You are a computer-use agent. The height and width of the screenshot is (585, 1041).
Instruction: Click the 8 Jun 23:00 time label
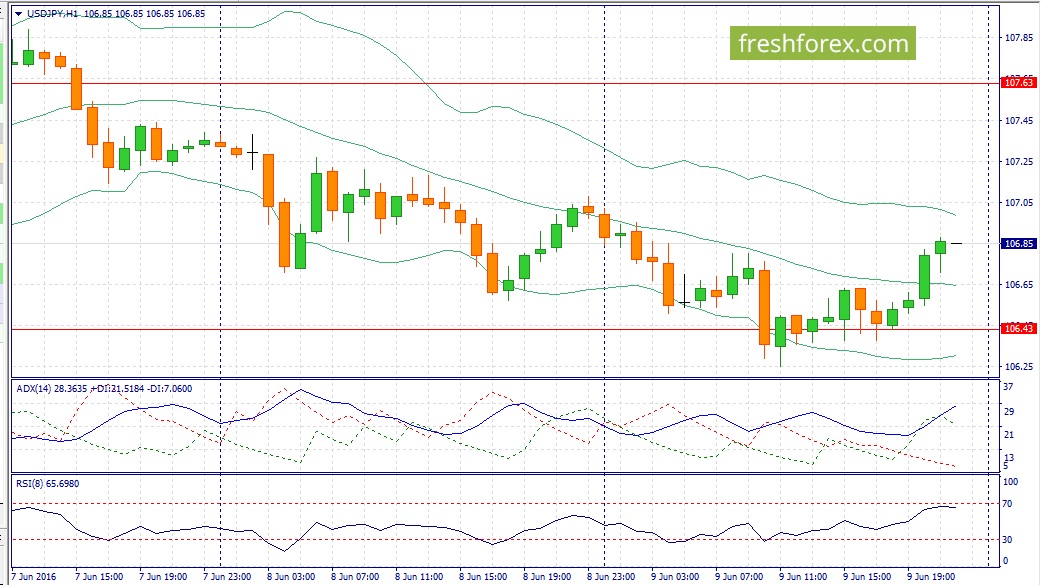pos(611,576)
